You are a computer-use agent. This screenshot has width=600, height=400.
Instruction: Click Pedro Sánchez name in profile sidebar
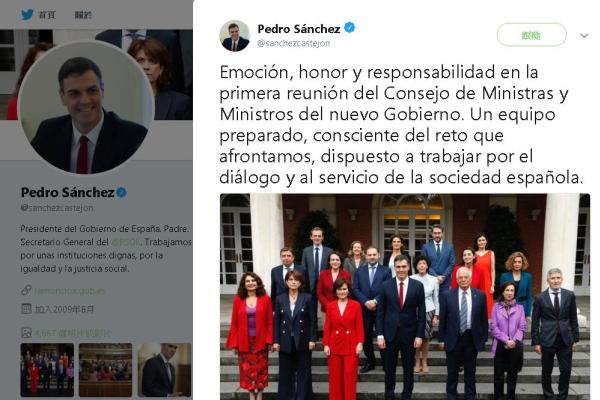pyautogui.click(x=68, y=192)
